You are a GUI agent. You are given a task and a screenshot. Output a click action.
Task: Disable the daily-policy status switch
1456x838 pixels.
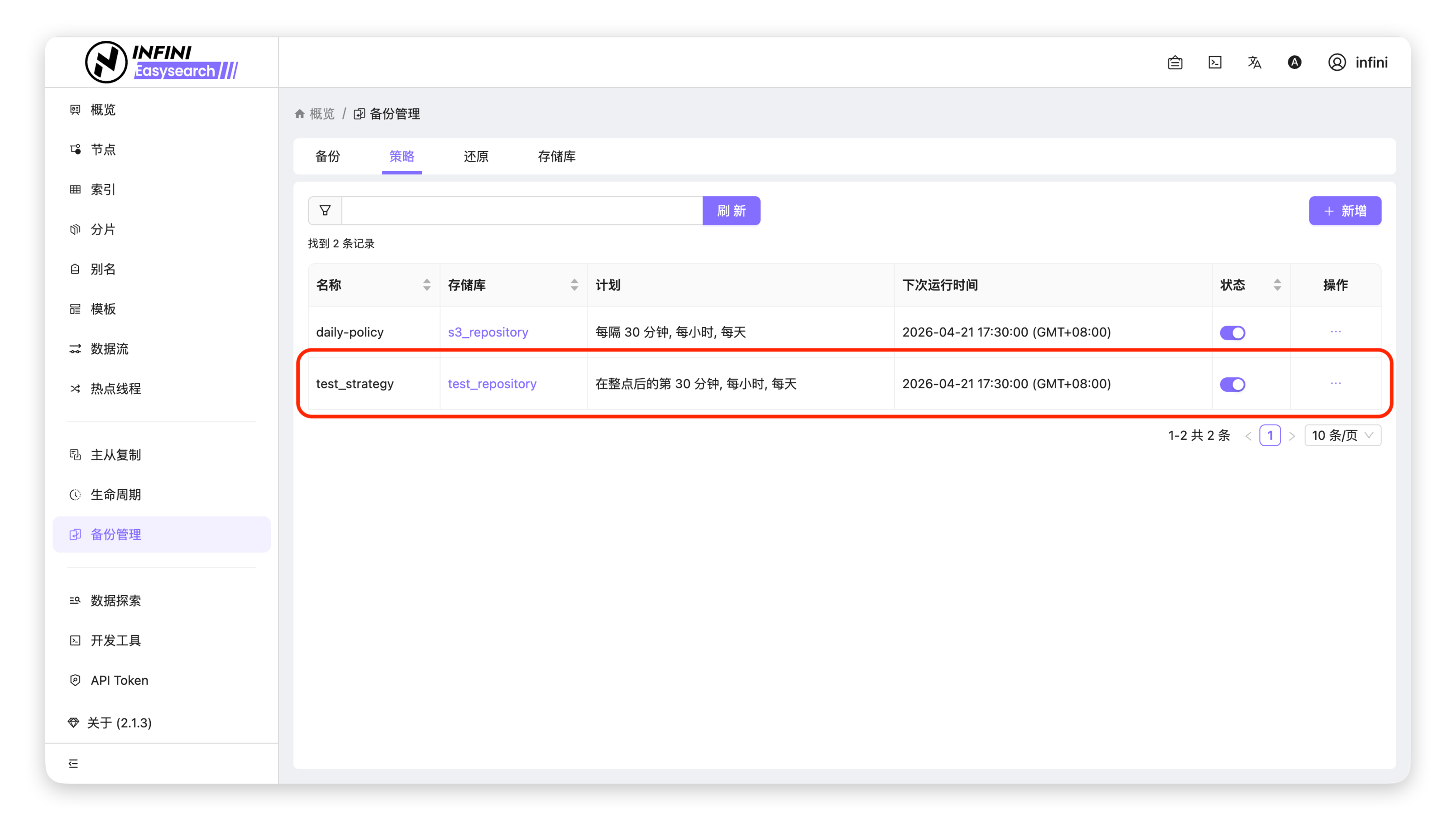pos(1232,332)
